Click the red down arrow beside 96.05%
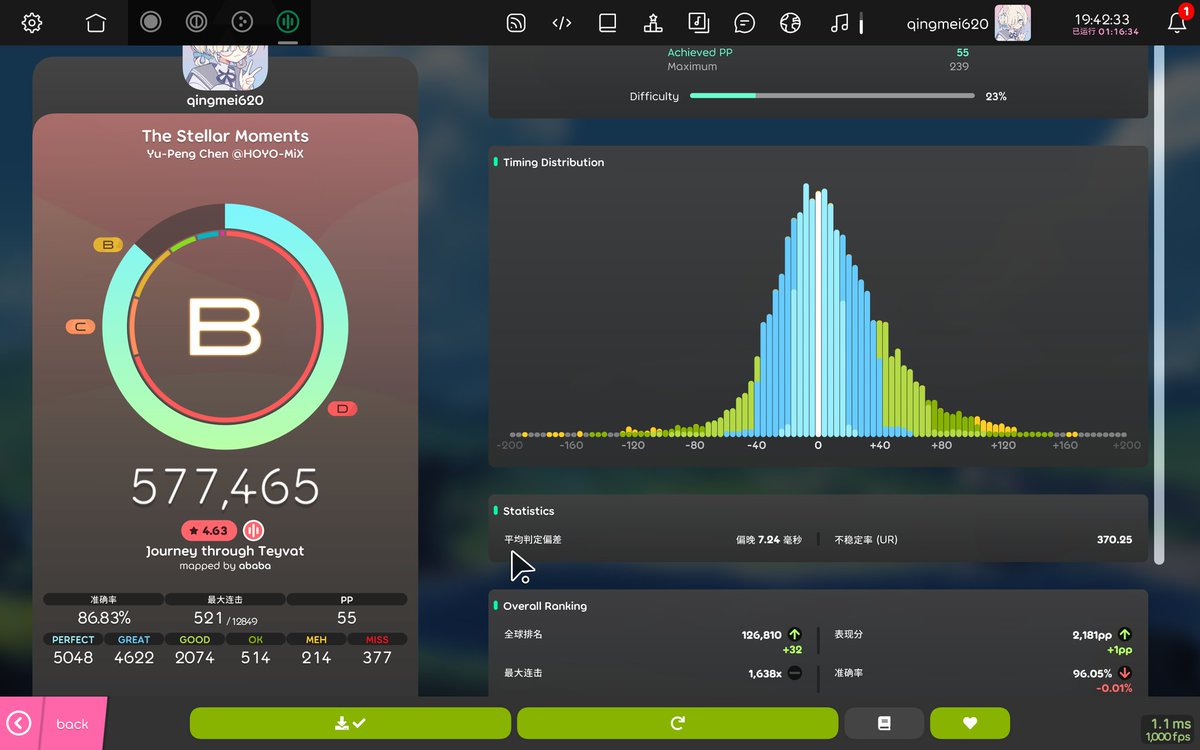Image resolution: width=1200 pixels, height=750 pixels. click(1125, 673)
